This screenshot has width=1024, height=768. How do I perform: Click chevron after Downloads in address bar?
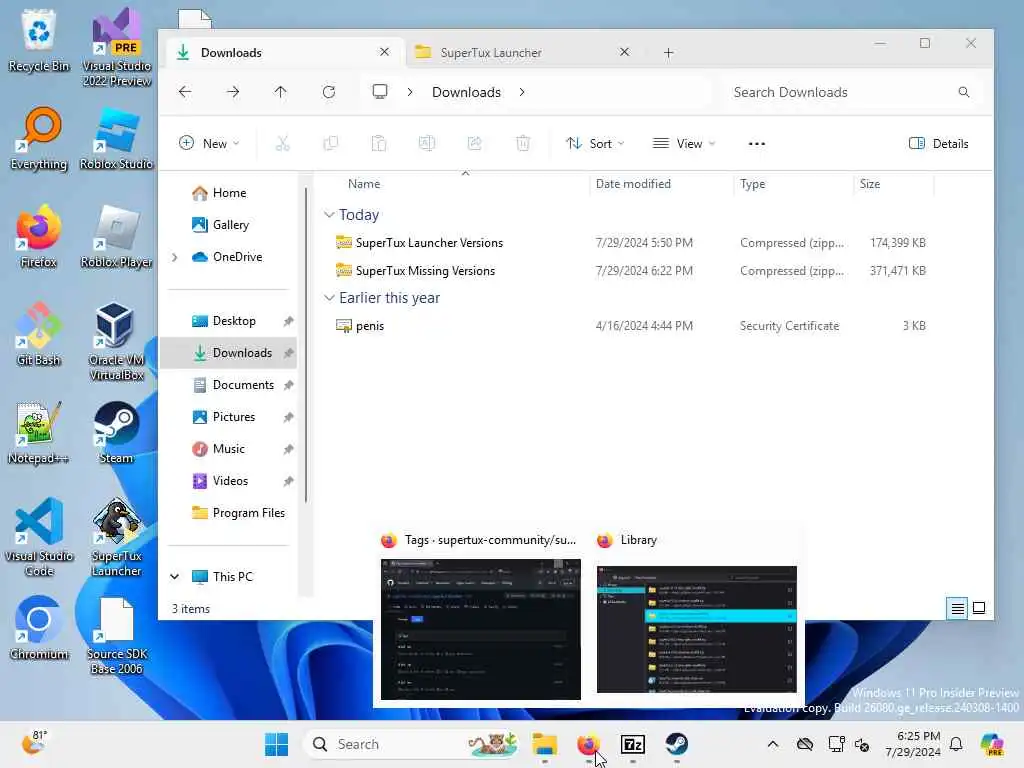coord(522,92)
